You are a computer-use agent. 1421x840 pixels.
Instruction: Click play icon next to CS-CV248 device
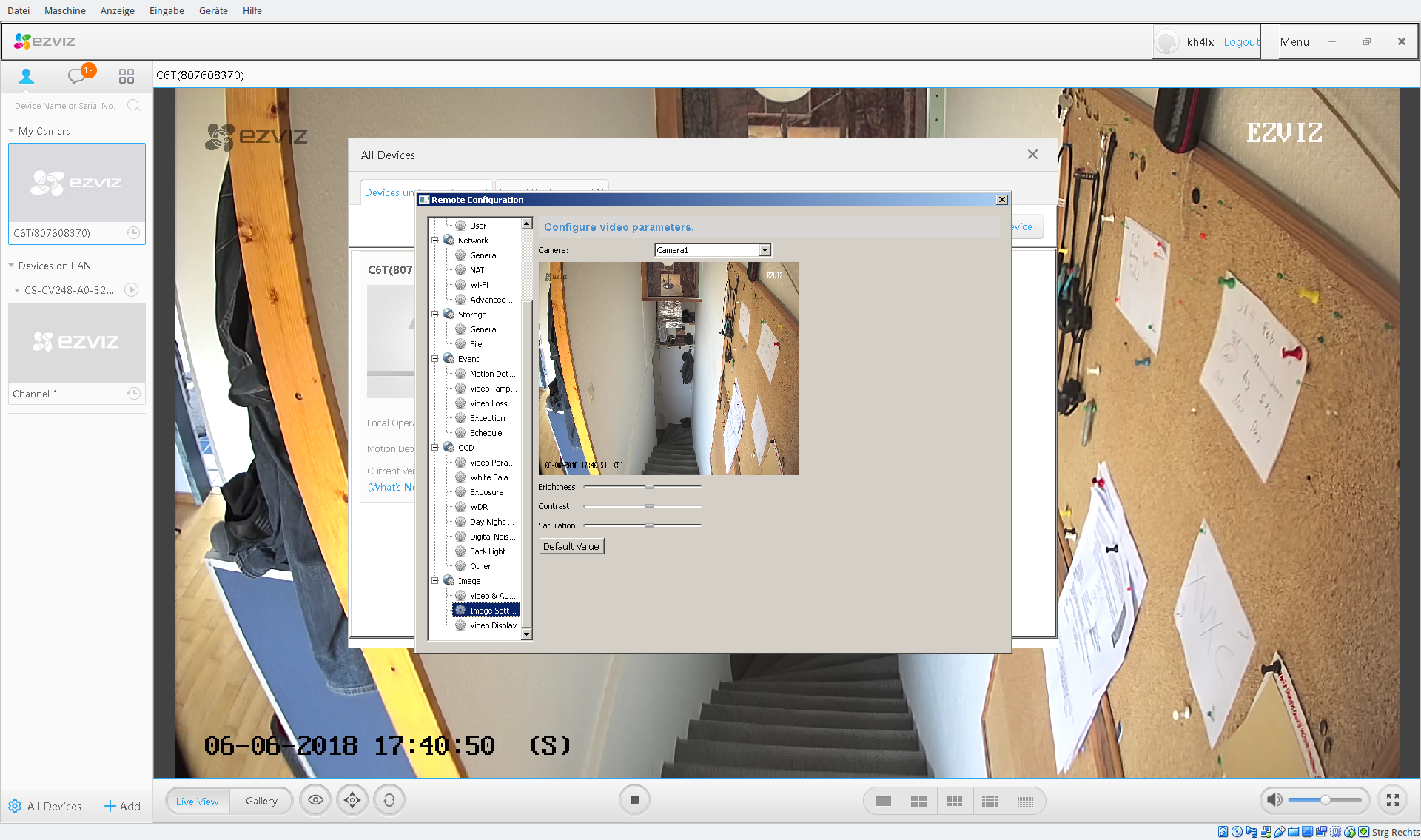132,290
